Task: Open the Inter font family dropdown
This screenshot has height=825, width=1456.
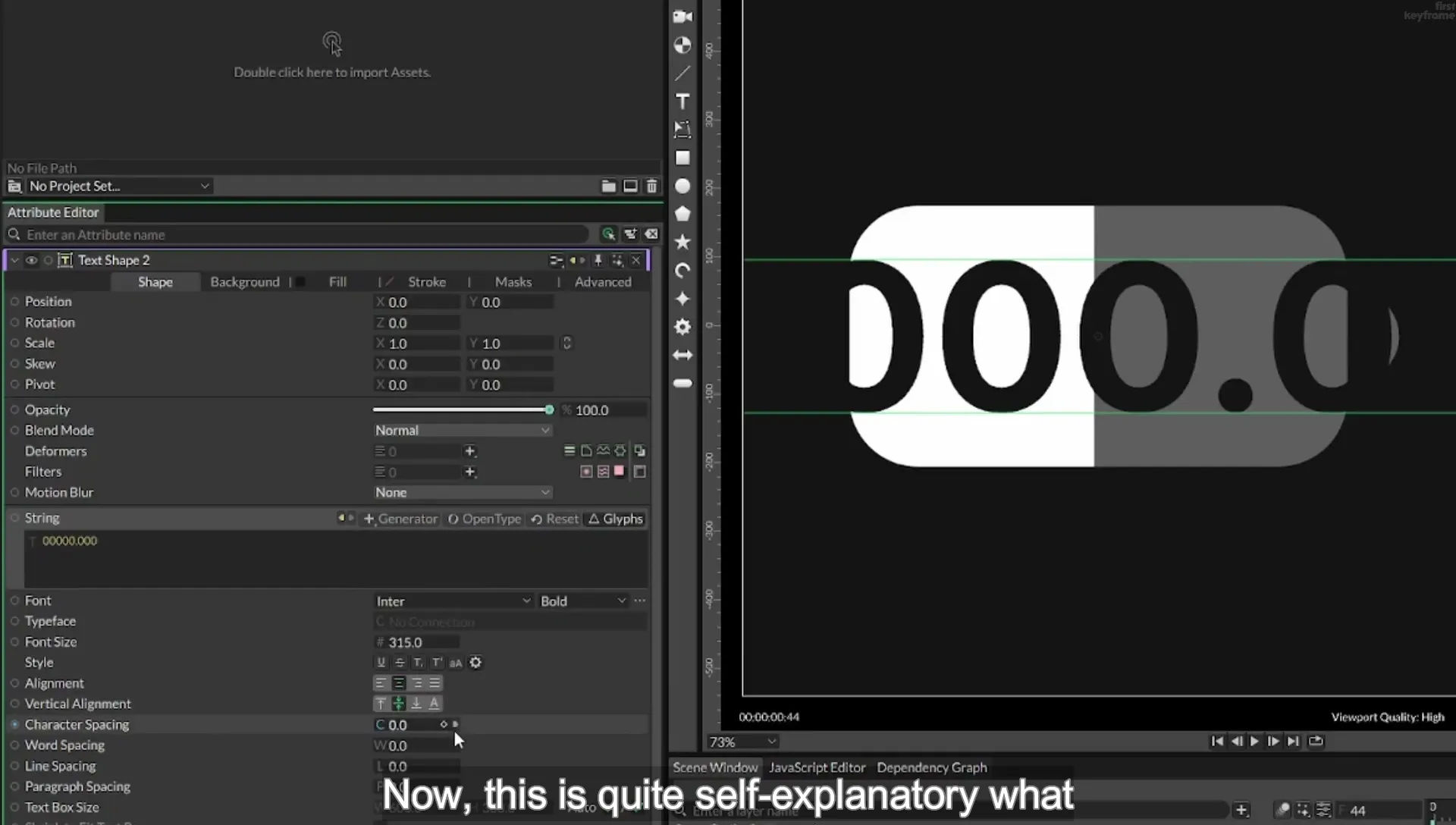Action: click(453, 601)
